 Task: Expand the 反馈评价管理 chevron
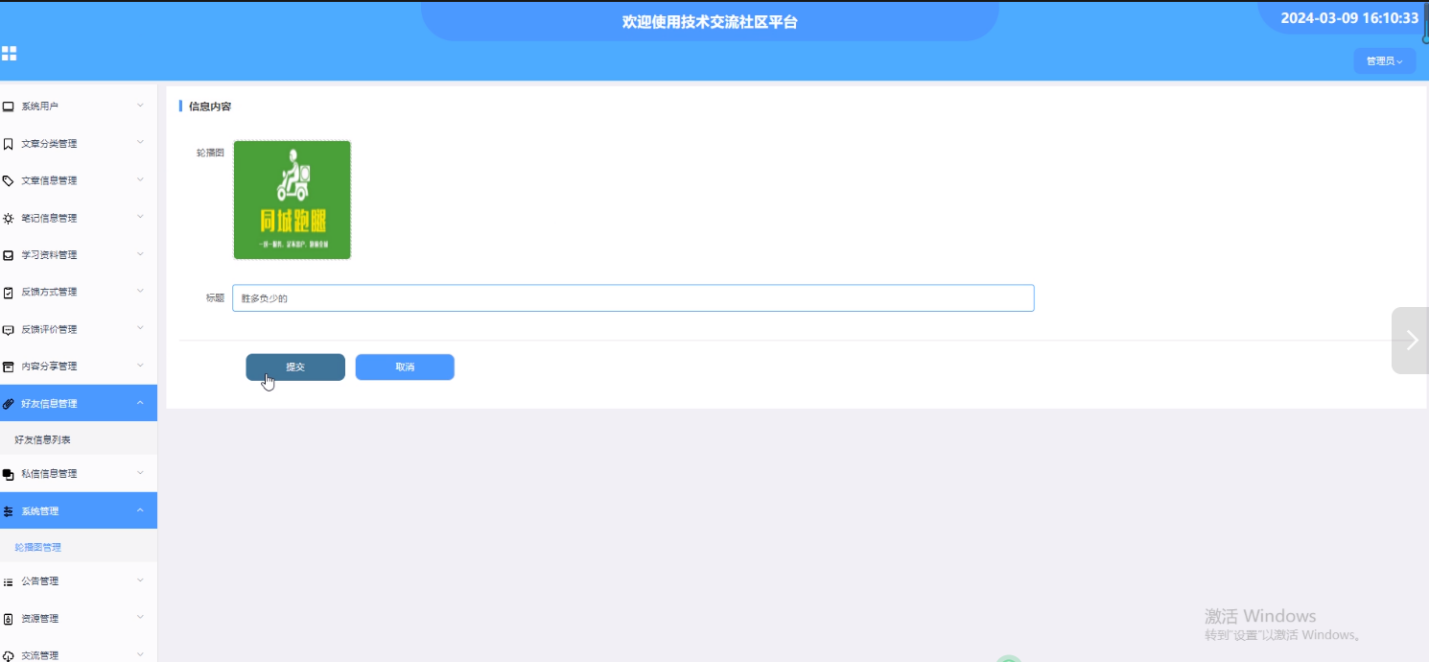click(x=140, y=328)
